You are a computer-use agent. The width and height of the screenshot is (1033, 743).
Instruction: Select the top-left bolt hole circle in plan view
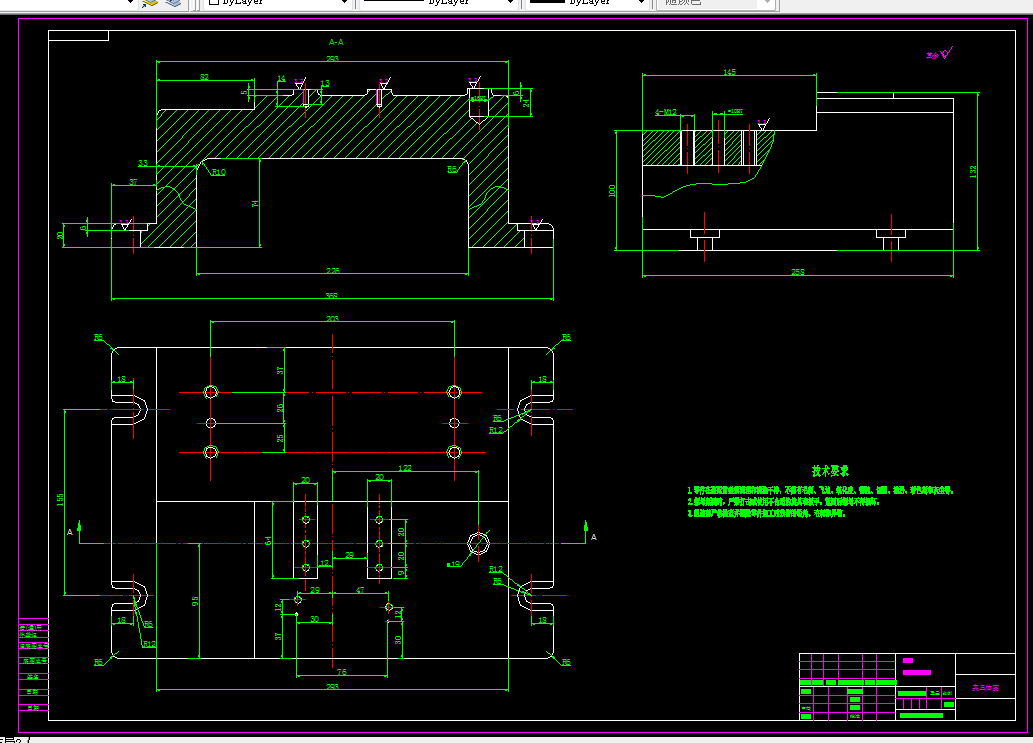tap(211, 393)
